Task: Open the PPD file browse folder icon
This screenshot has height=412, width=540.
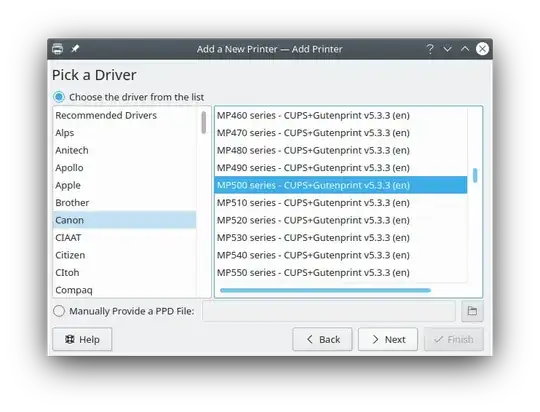Action: point(472,311)
